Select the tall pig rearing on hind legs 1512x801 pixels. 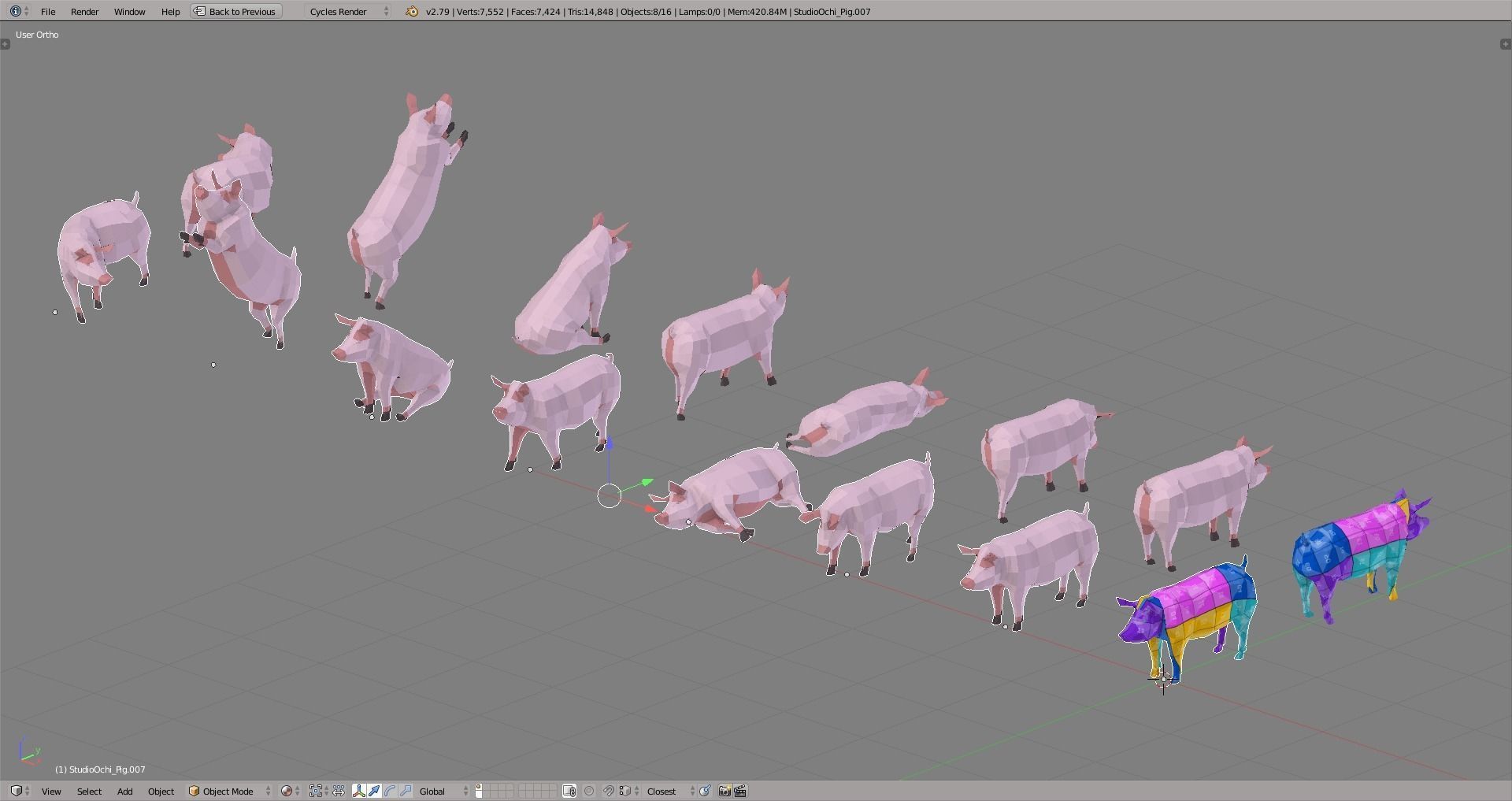[x=406, y=198]
